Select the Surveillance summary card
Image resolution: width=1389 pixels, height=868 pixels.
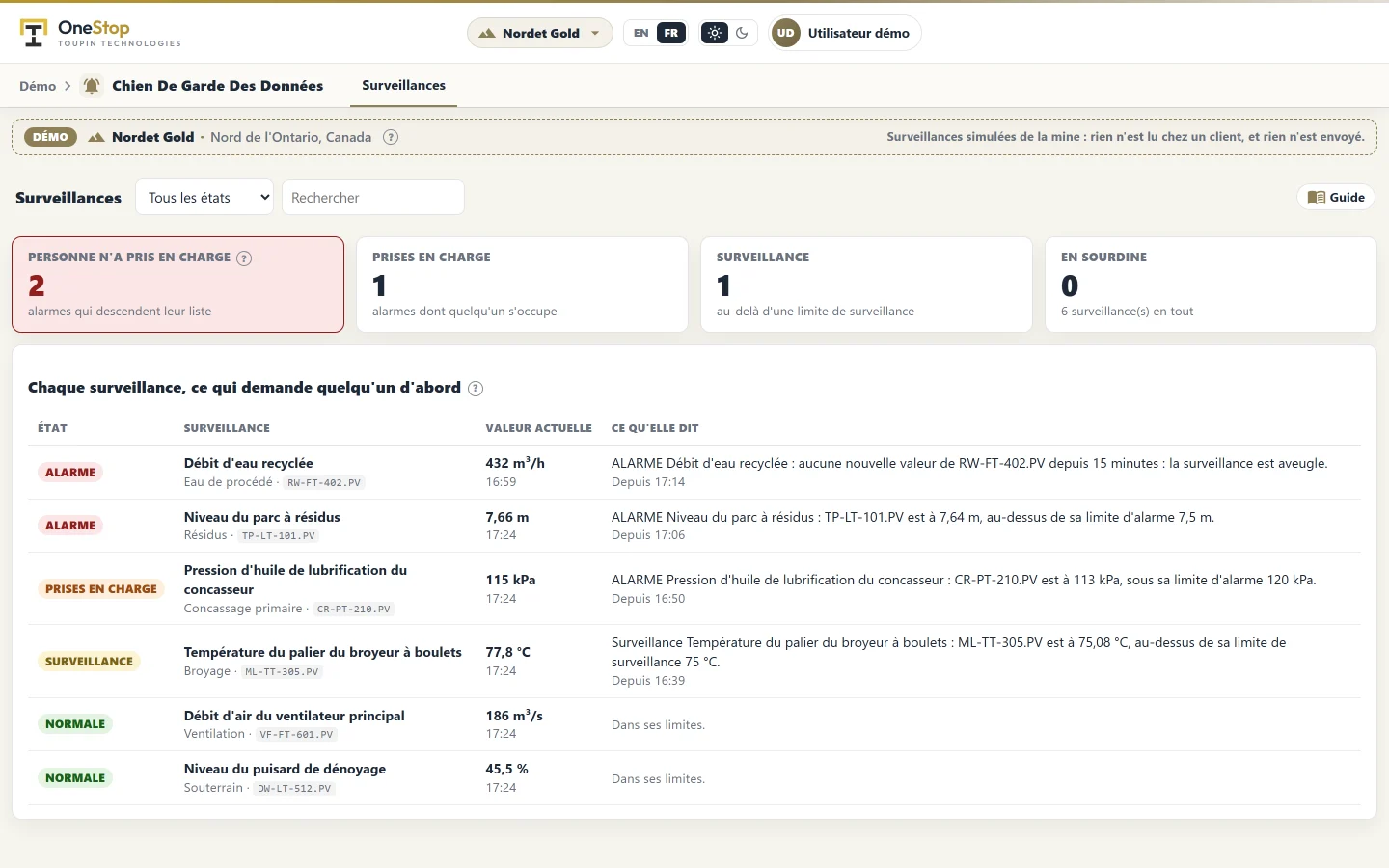(x=866, y=285)
